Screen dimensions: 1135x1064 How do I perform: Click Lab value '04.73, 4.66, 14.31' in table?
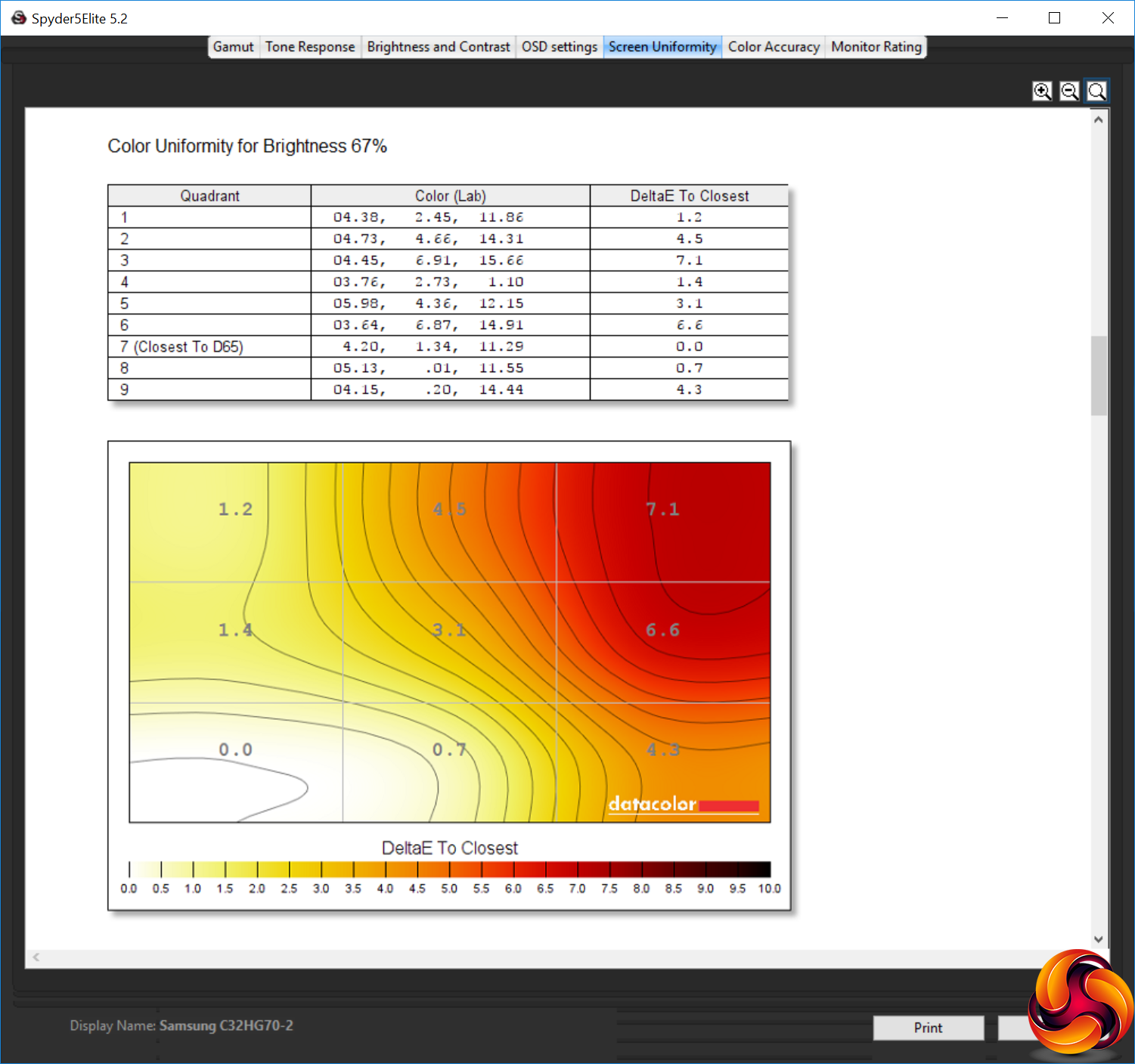tap(428, 239)
